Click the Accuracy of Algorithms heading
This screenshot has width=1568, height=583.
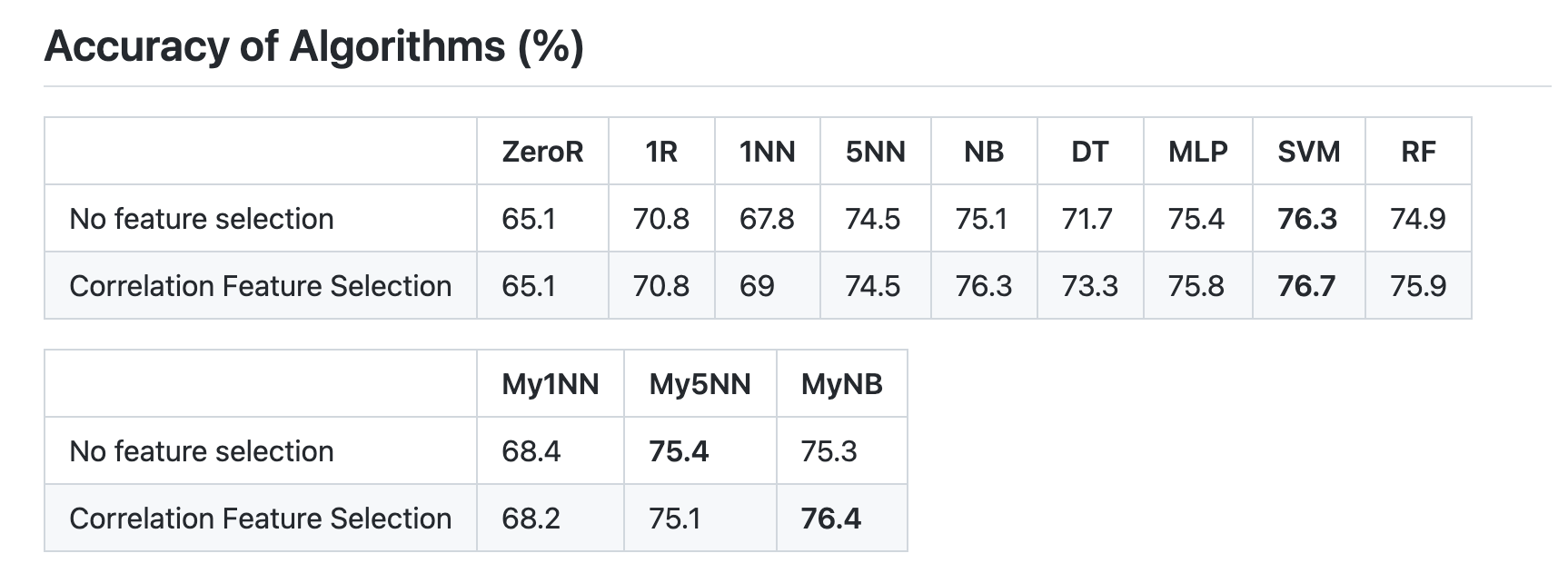313,46
